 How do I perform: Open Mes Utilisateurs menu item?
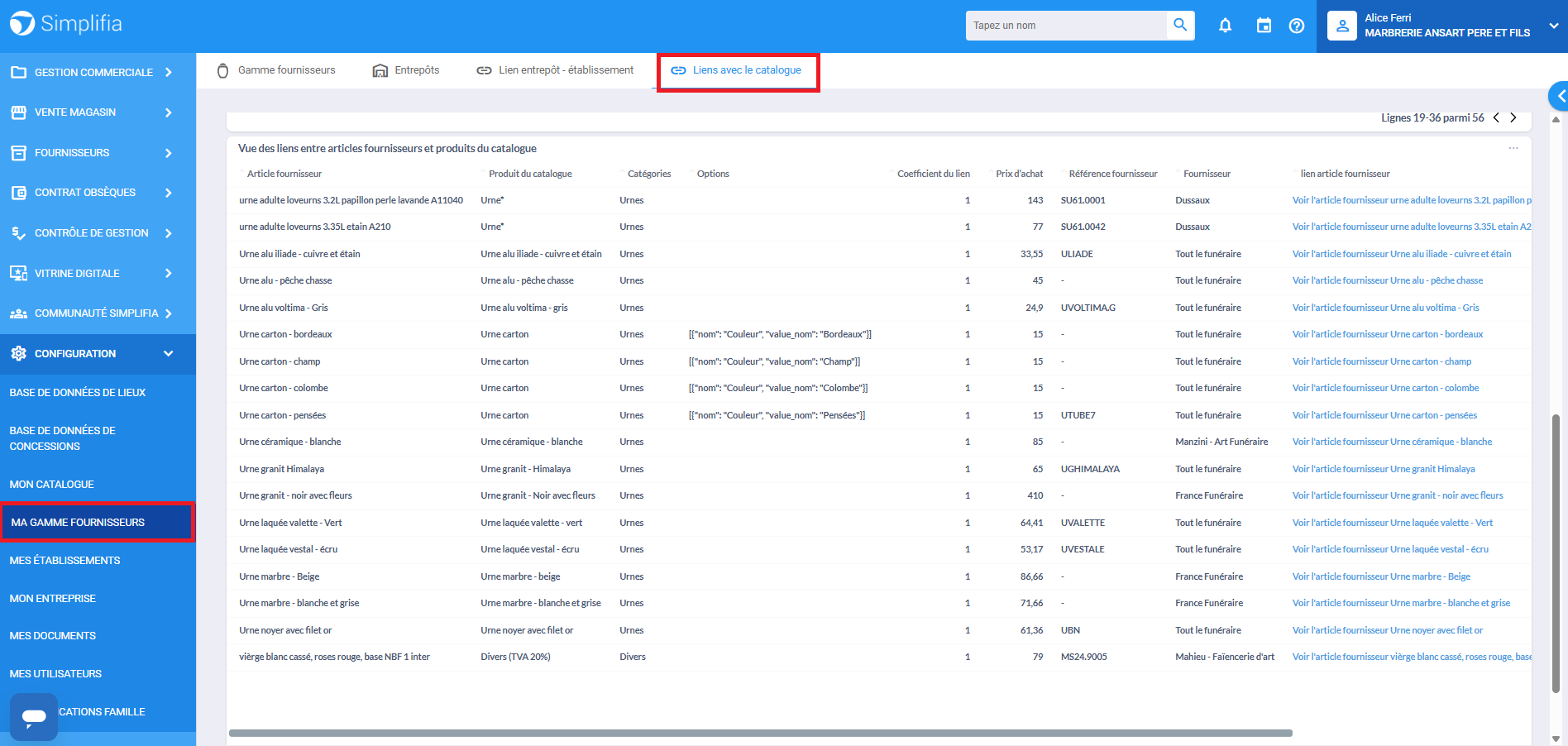(56, 674)
